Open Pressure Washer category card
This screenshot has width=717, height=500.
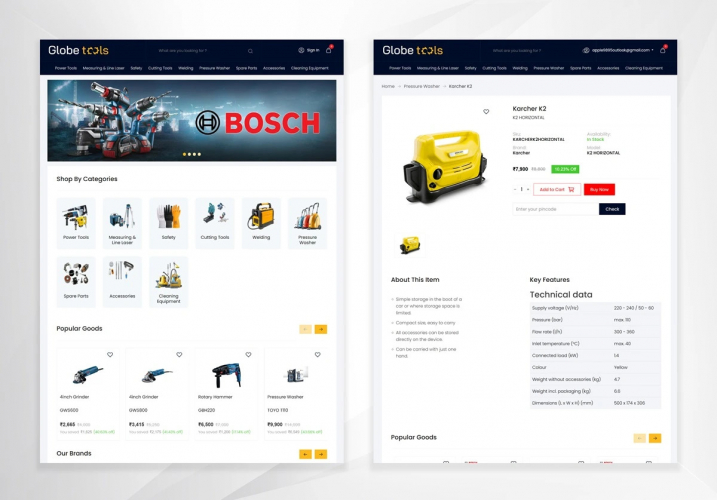pos(307,223)
